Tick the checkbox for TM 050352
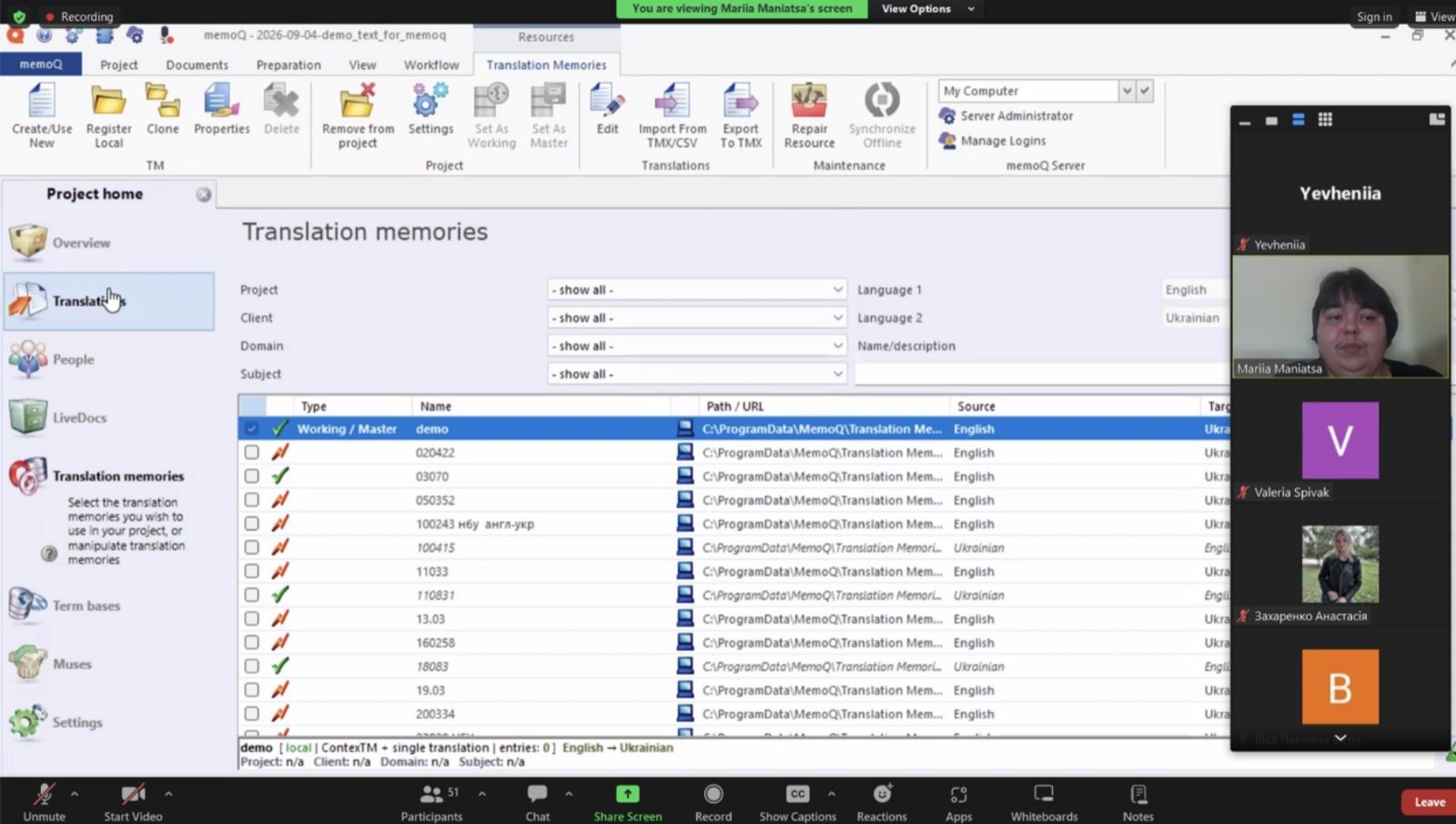 tap(252, 500)
